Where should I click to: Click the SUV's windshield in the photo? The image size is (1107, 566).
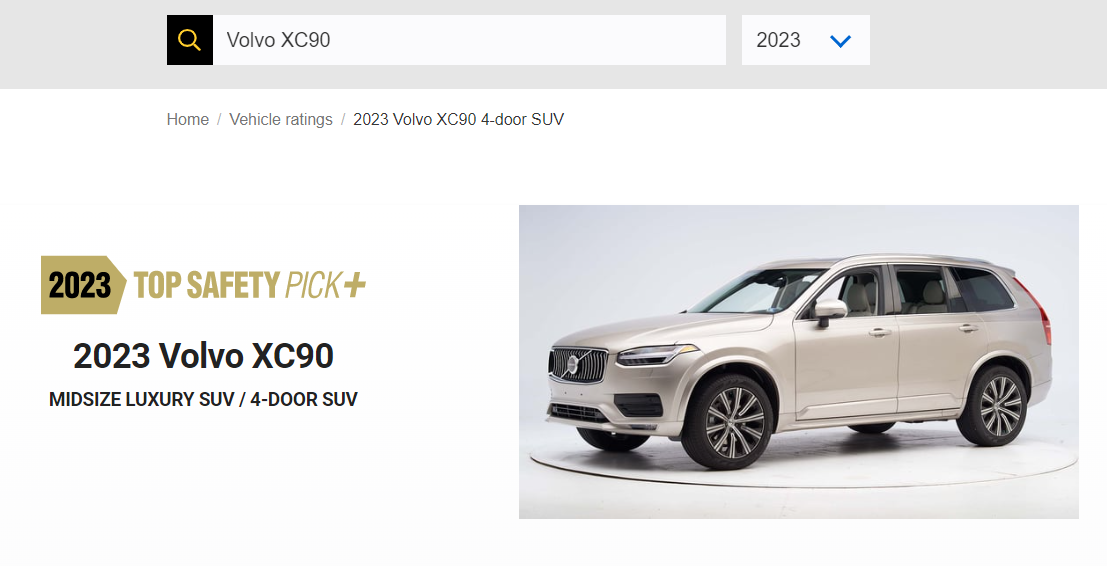pyautogui.click(x=756, y=290)
